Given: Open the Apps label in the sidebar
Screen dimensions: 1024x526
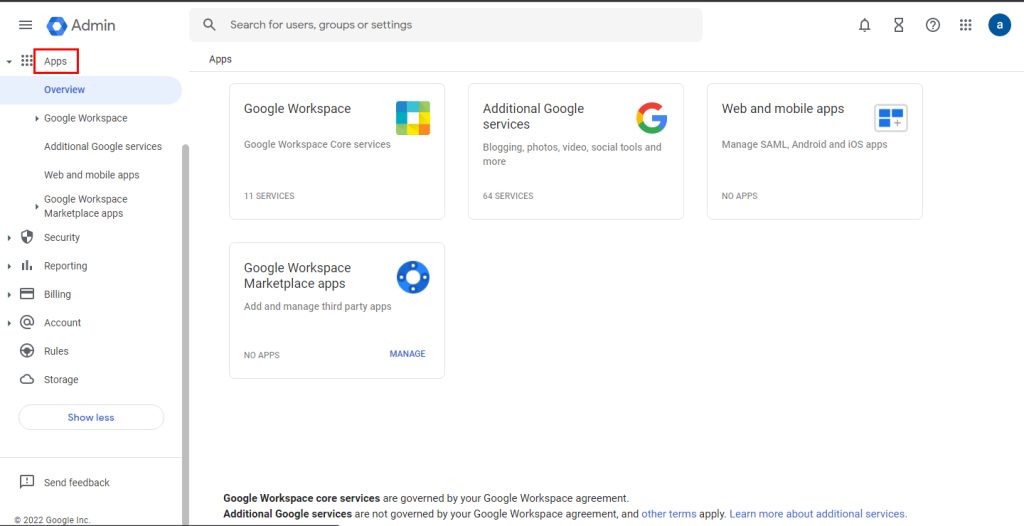Looking at the screenshot, I should 56,61.
